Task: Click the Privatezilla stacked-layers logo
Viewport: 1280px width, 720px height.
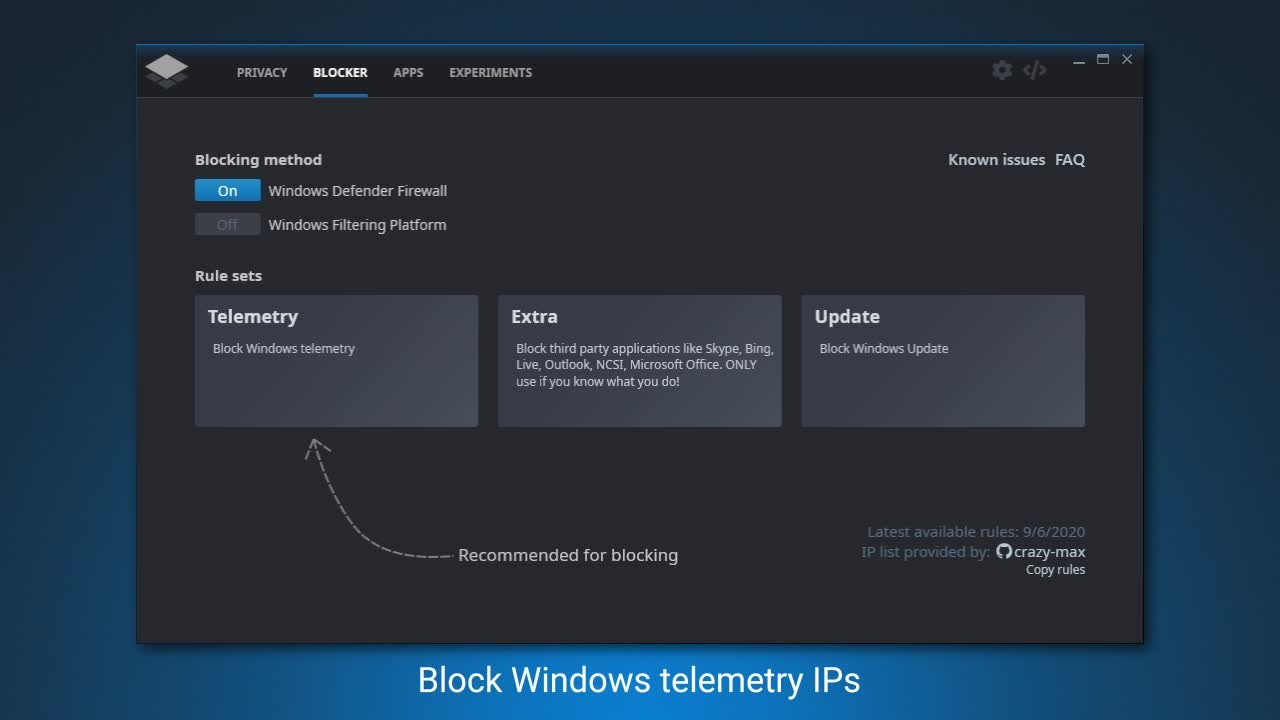Action: point(166,71)
